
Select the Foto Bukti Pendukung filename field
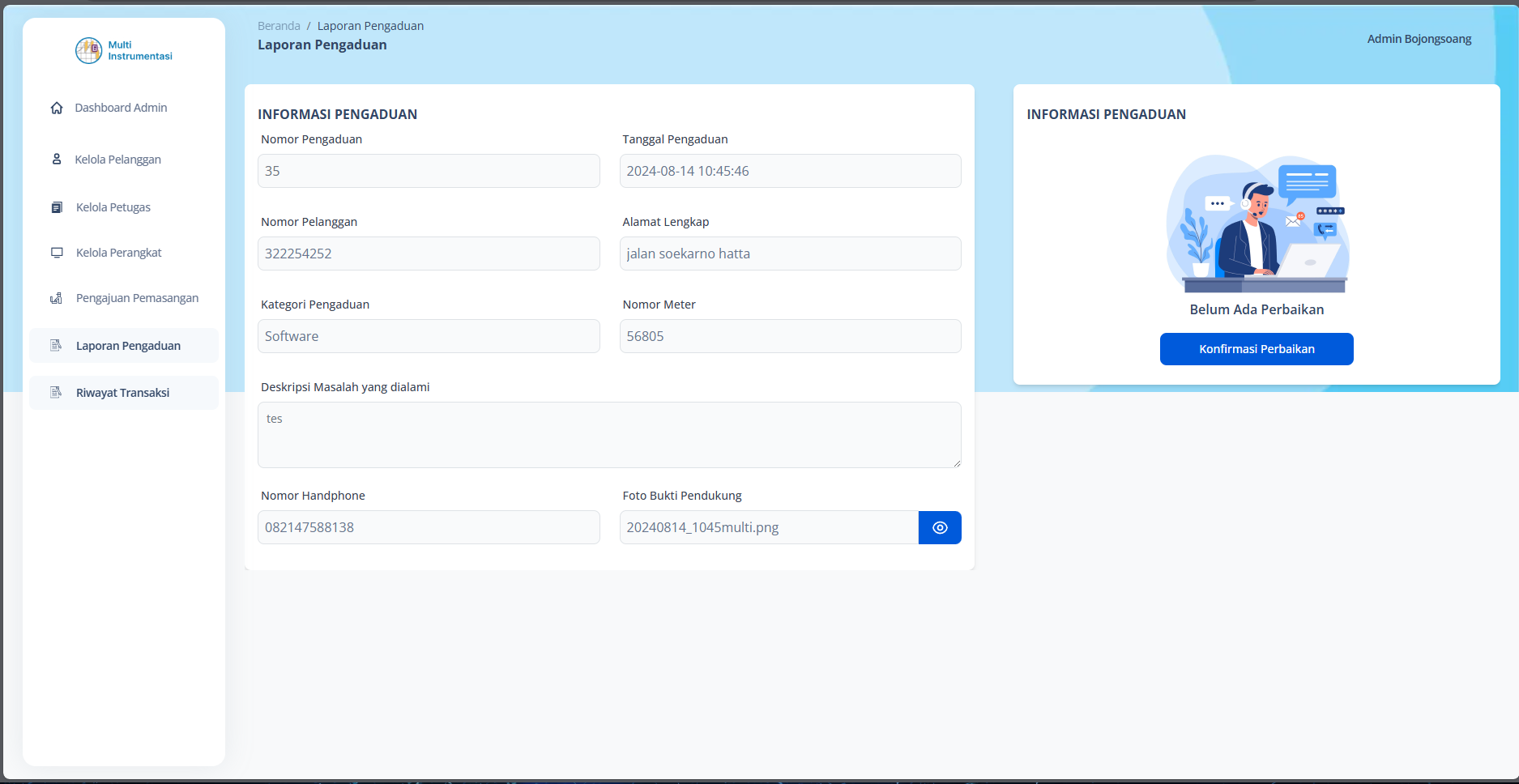coord(768,527)
